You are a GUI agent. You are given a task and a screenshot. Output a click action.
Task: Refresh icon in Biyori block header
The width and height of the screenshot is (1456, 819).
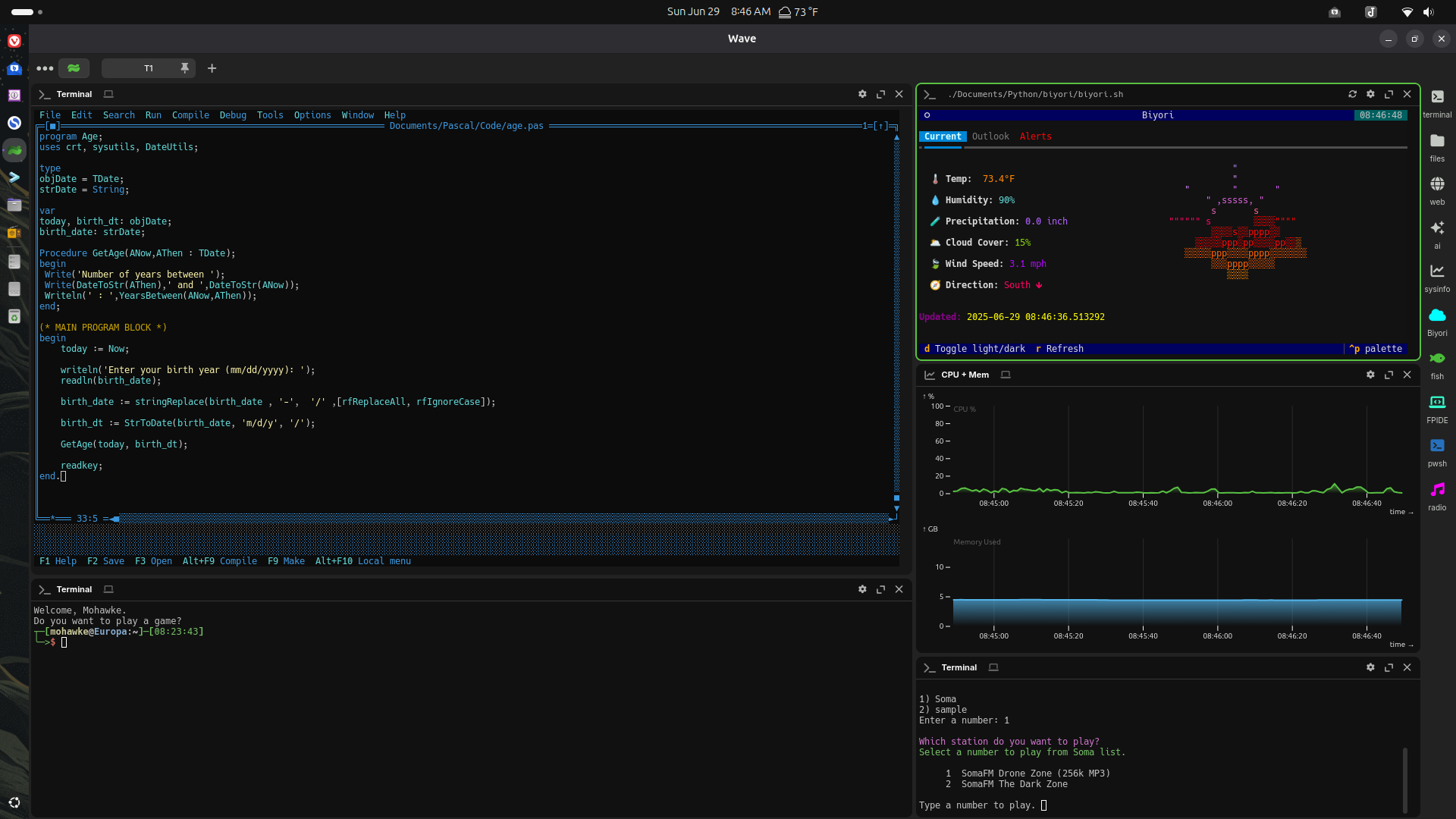pyautogui.click(x=1352, y=94)
